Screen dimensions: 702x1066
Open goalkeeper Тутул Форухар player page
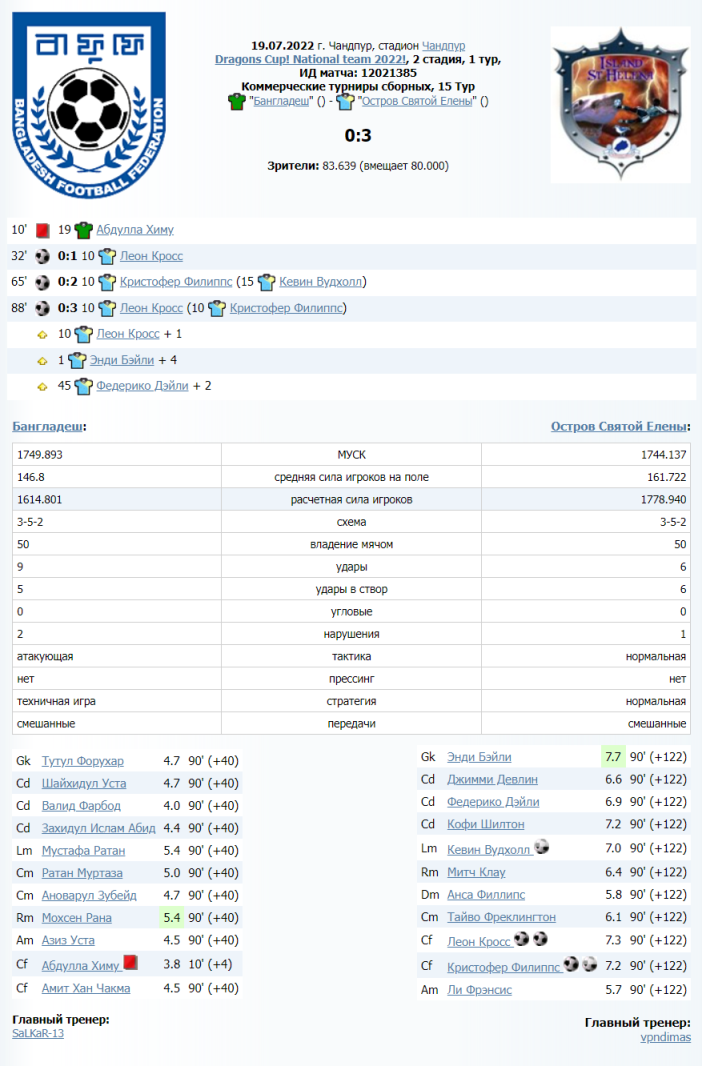pos(83,760)
